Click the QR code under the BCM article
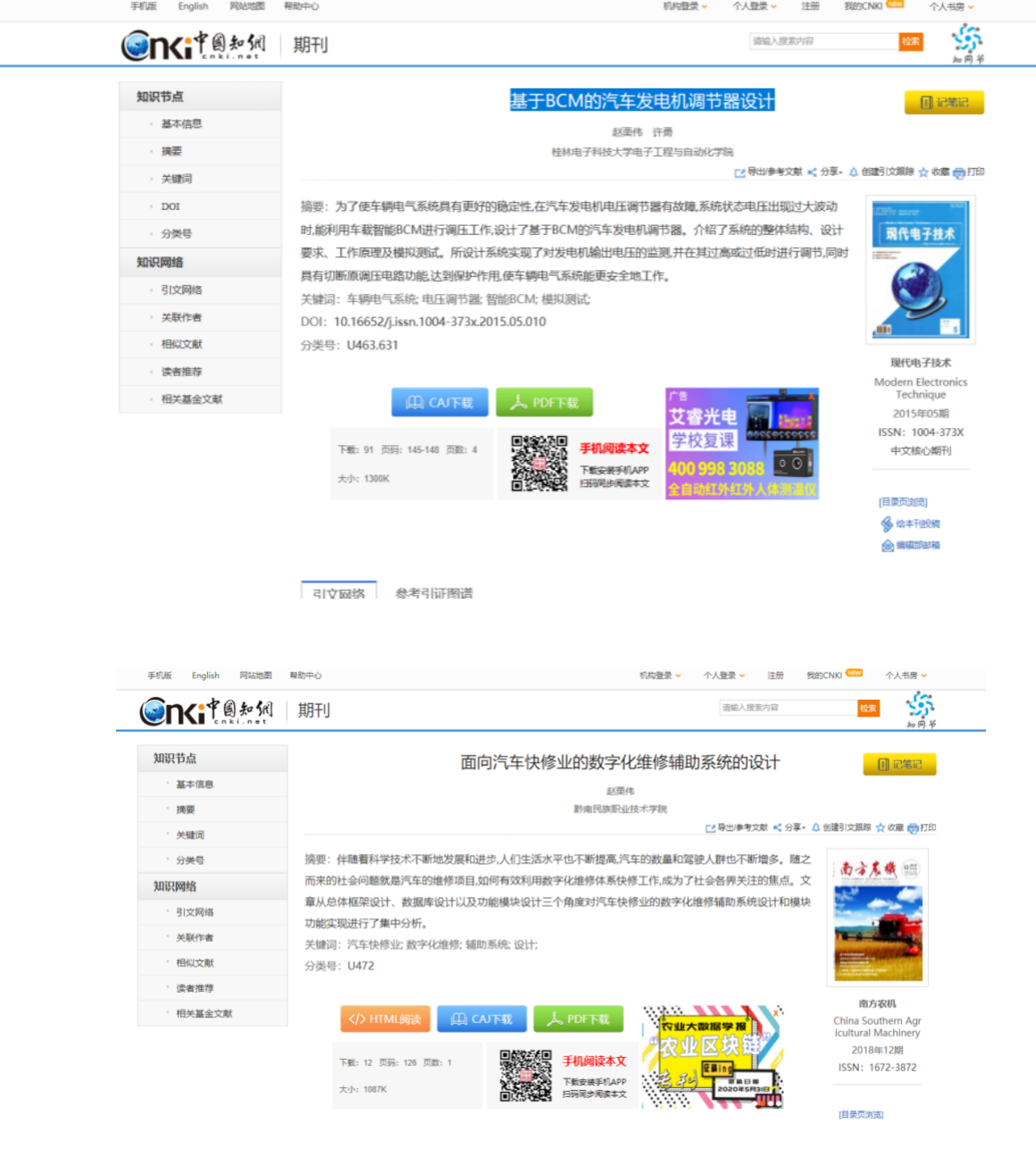Screen dimensions: 1036x1149 (x=539, y=463)
